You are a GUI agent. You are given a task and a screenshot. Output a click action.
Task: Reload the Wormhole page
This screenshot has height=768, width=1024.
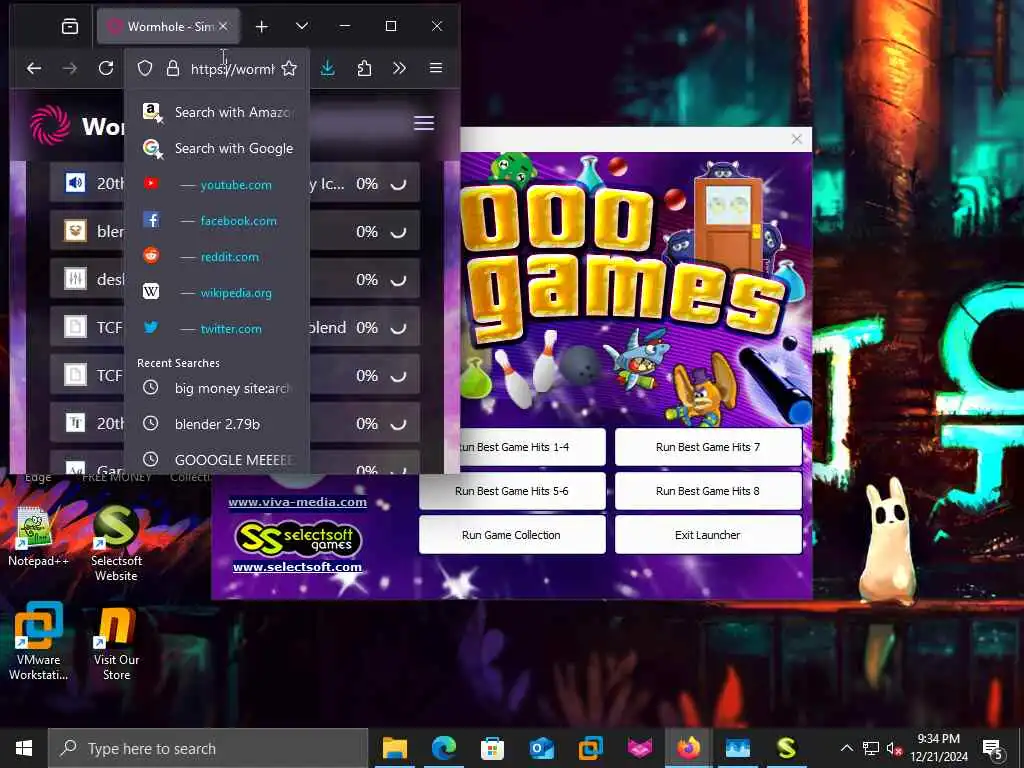[106, 68]
